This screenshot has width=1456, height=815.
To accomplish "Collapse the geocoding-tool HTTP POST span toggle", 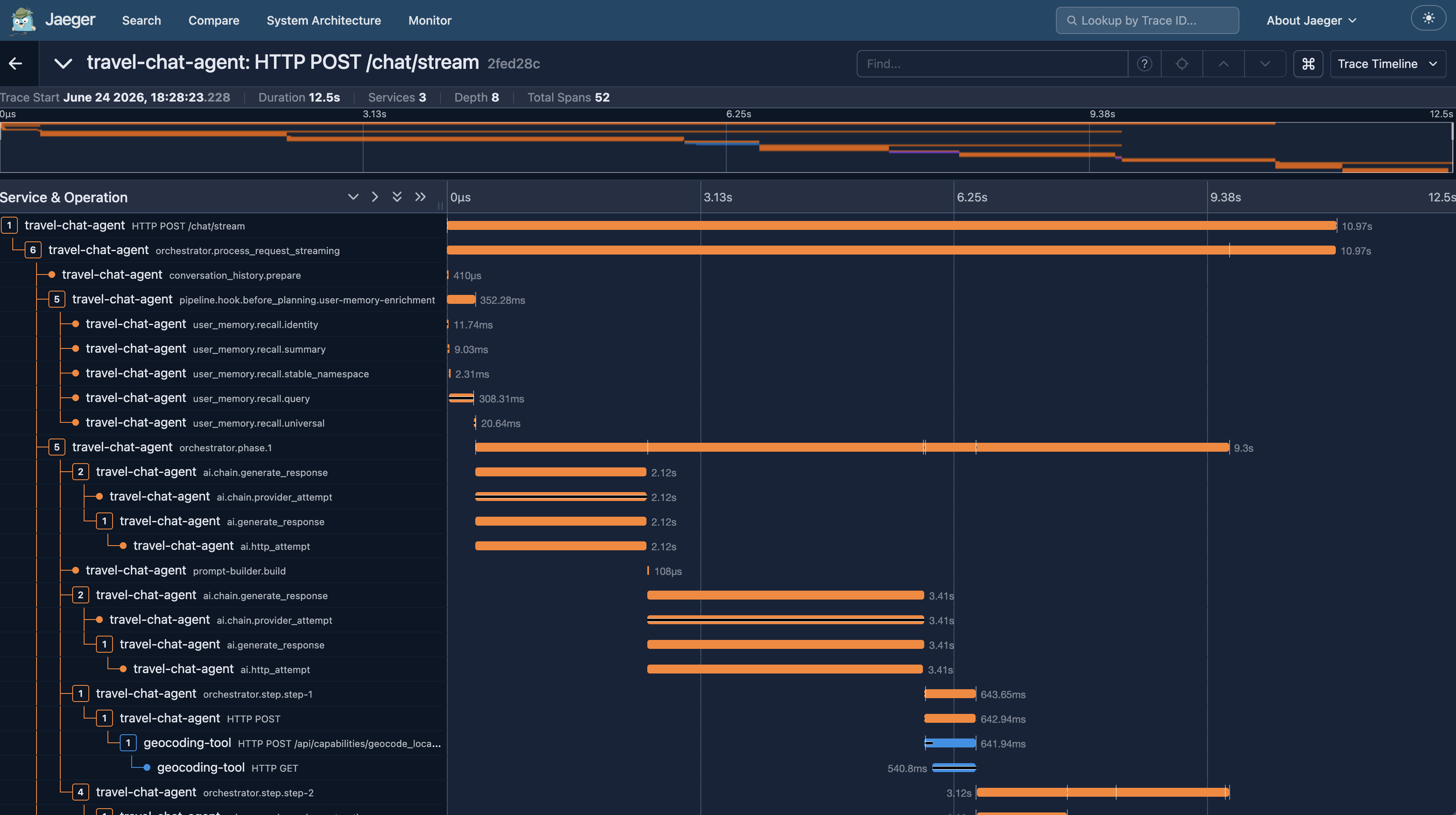I will pos(128,743).
